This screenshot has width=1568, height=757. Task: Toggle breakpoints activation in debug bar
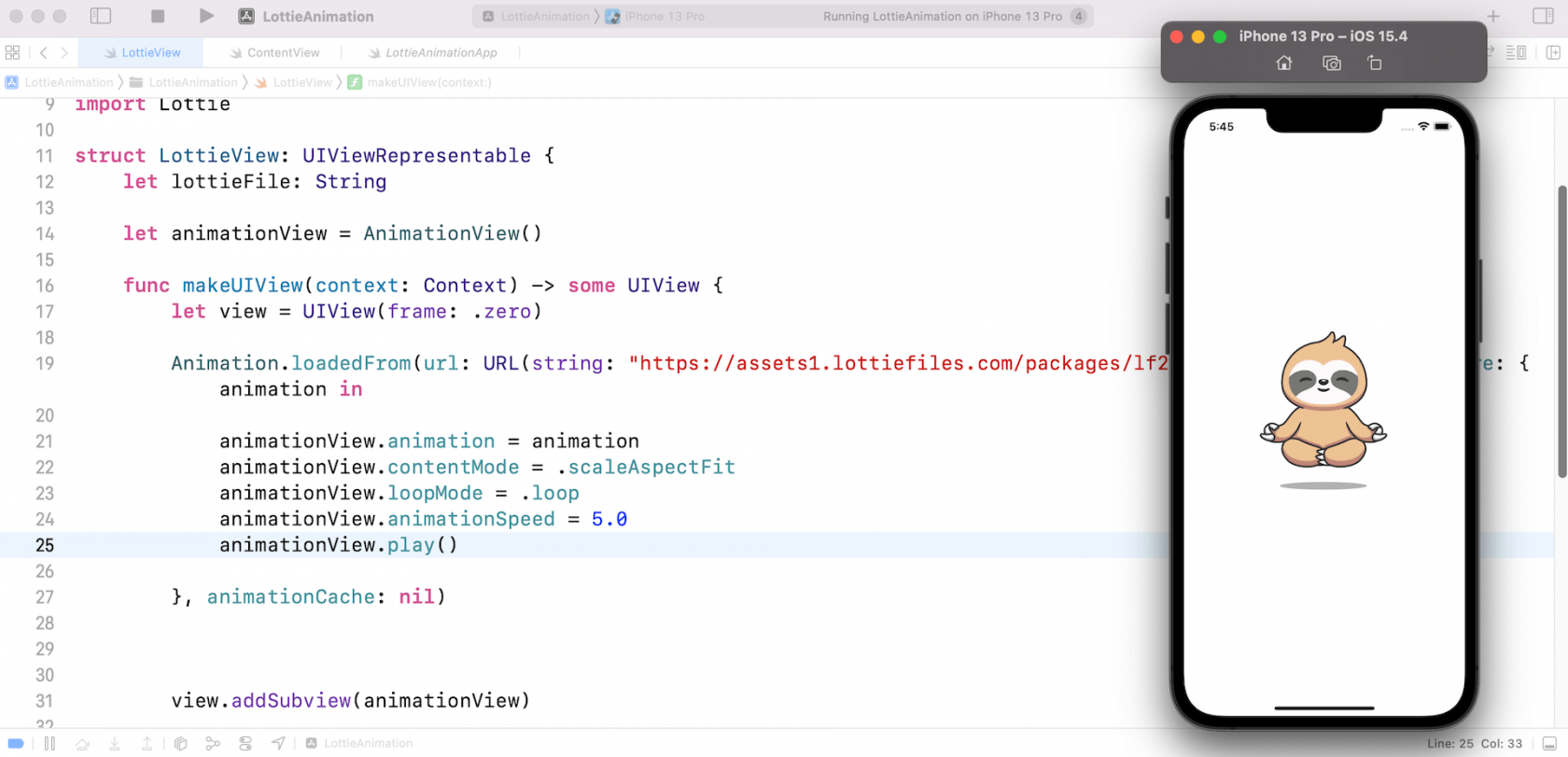(x=16, y=743)
